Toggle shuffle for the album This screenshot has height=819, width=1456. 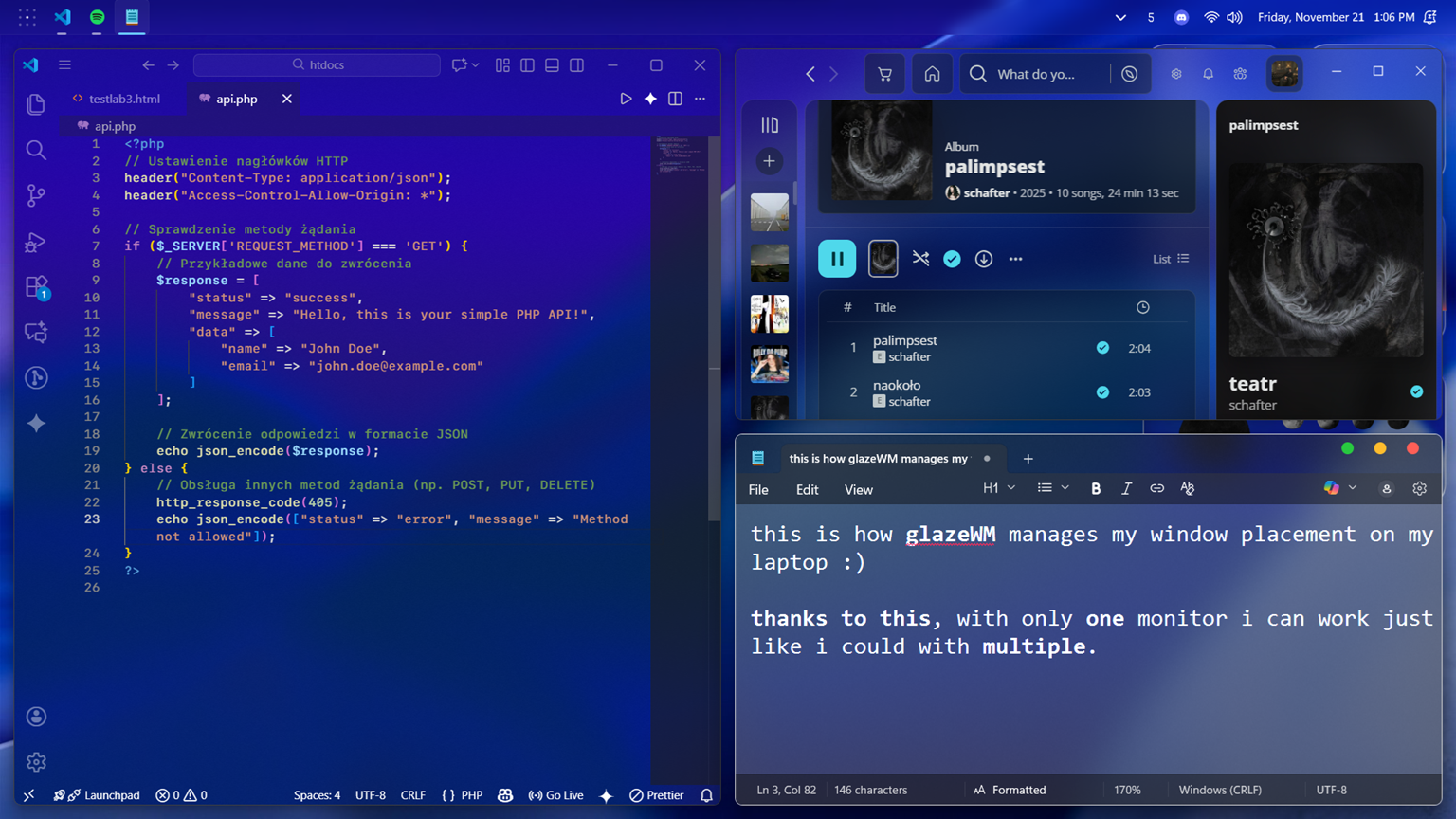click(x=920, y=259)
